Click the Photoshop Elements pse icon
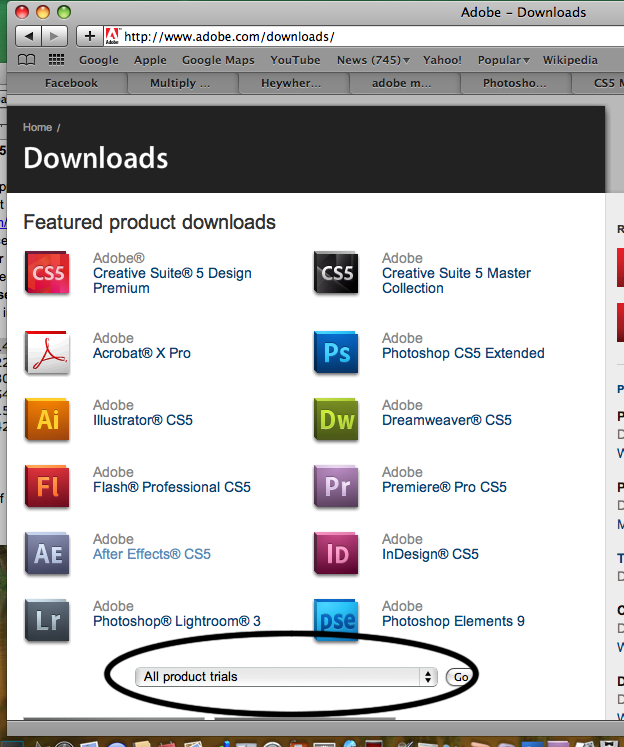The width and height of the screenshot is (624, 747). tap(336, 621)
